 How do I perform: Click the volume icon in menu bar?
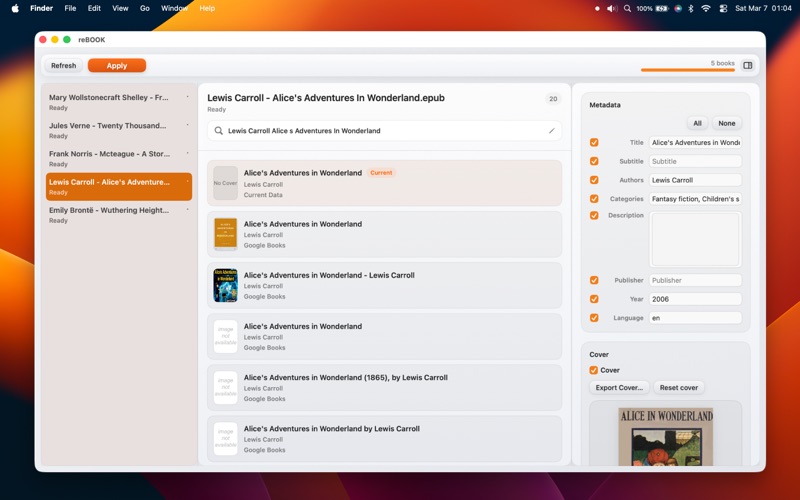pos(612,8)
